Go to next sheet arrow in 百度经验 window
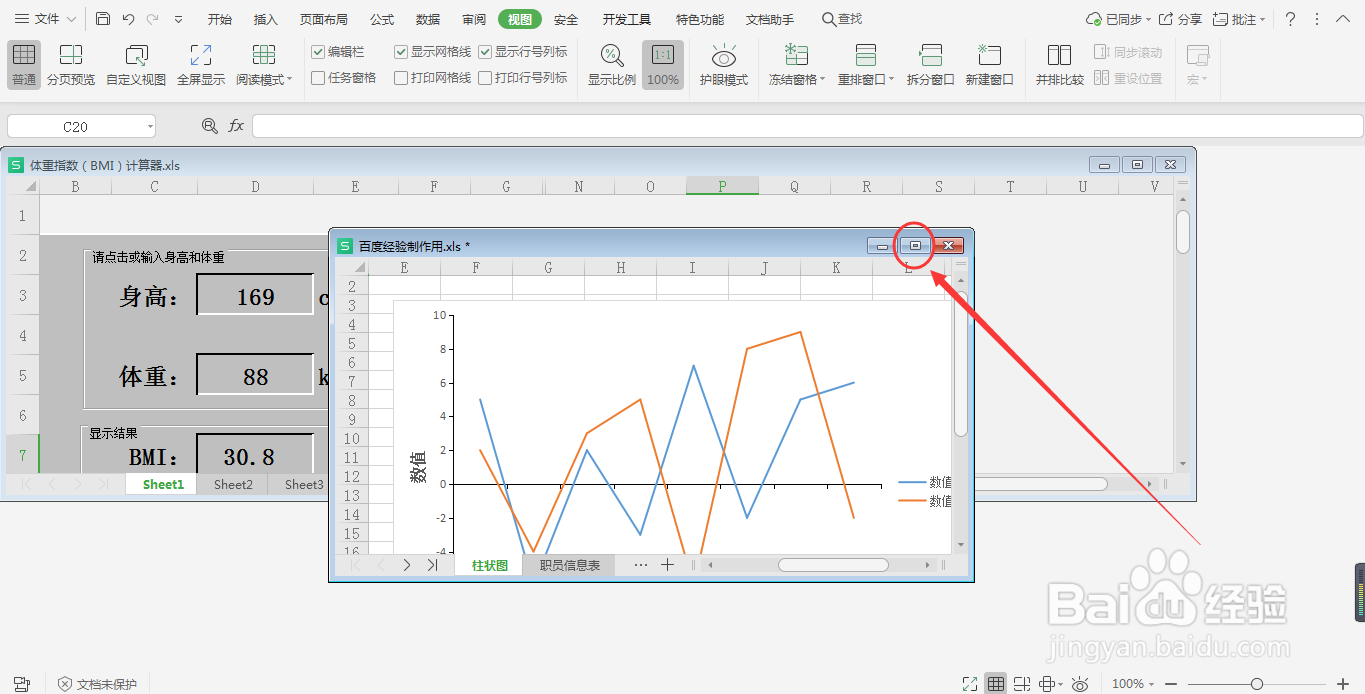Viewport: 1365px width, 694px height. [406, 565]
